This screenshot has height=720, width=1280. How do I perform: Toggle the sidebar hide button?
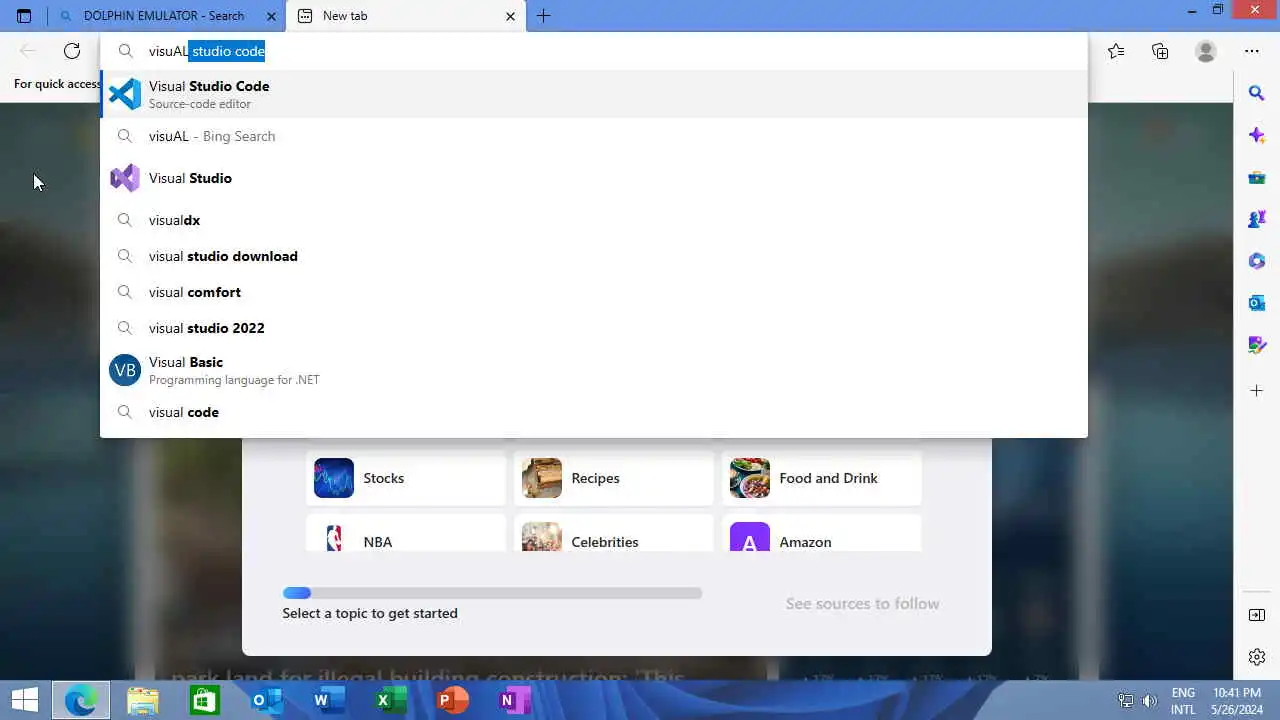point(1257,615)
